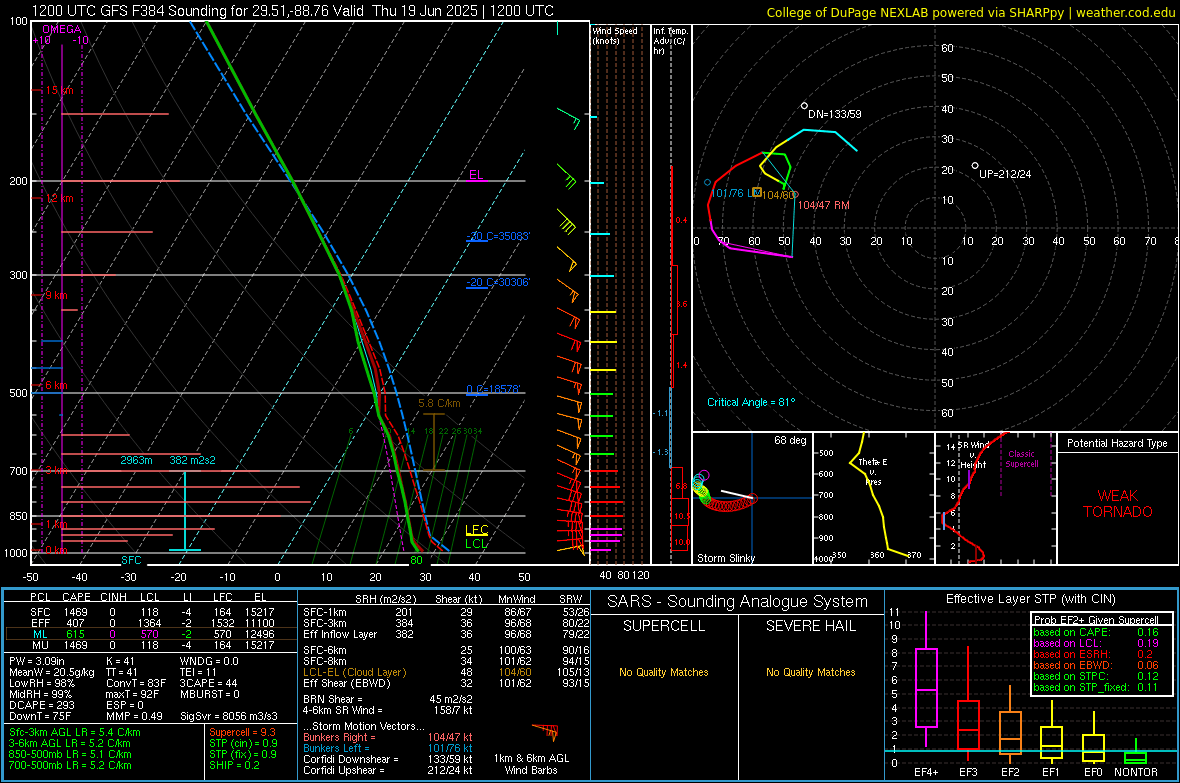1180x783 pixels.
Task: Click the '101/76' left mover label on hodograph
Action: 728,193
